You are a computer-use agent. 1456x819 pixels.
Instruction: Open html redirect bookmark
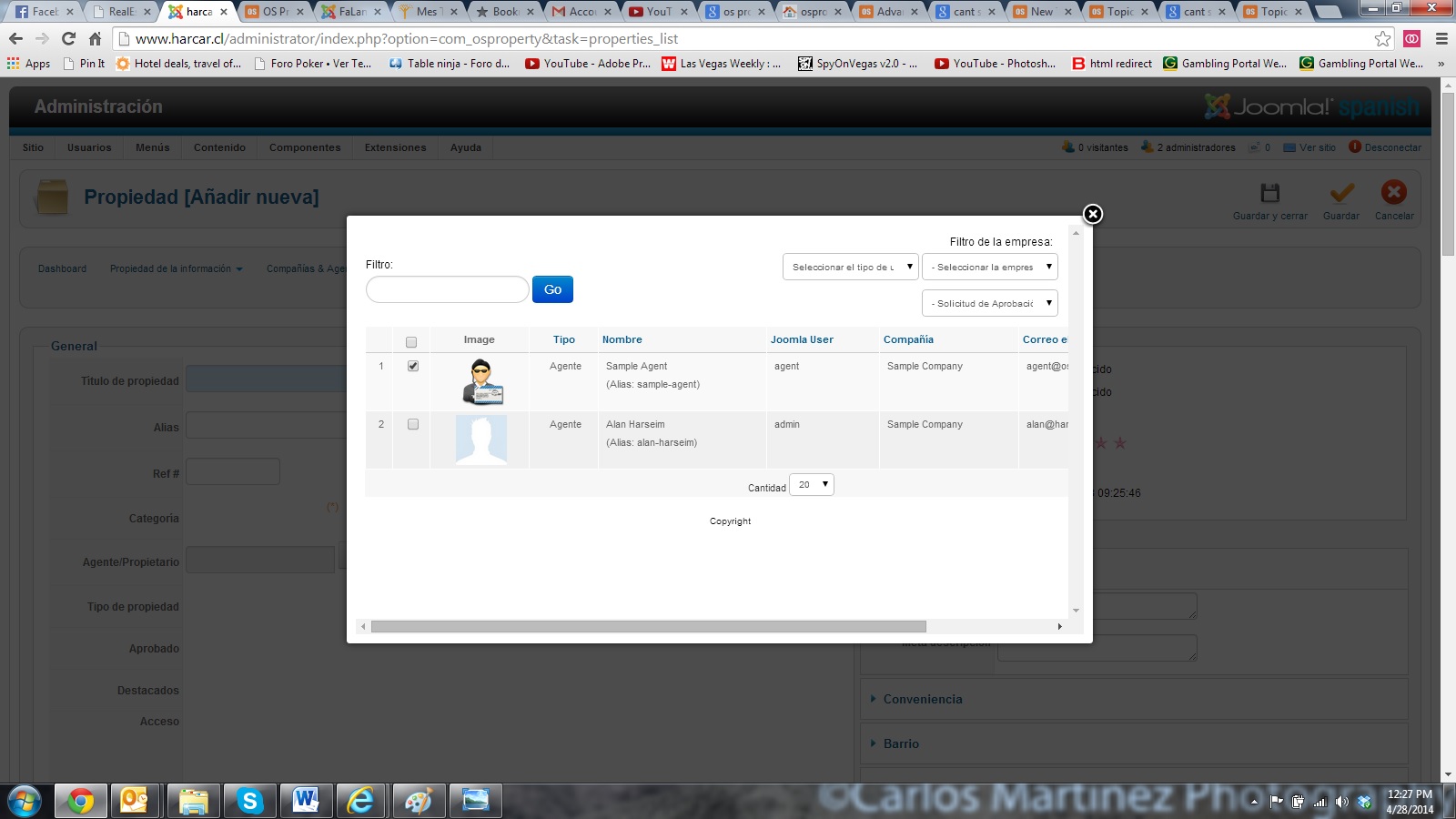tap(1112, 64)
